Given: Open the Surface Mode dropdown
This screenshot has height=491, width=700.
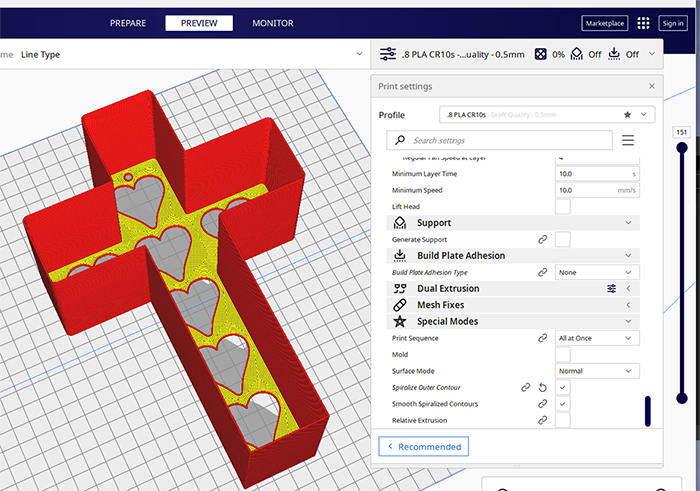Looking at the screenshot, I should 597,371.
